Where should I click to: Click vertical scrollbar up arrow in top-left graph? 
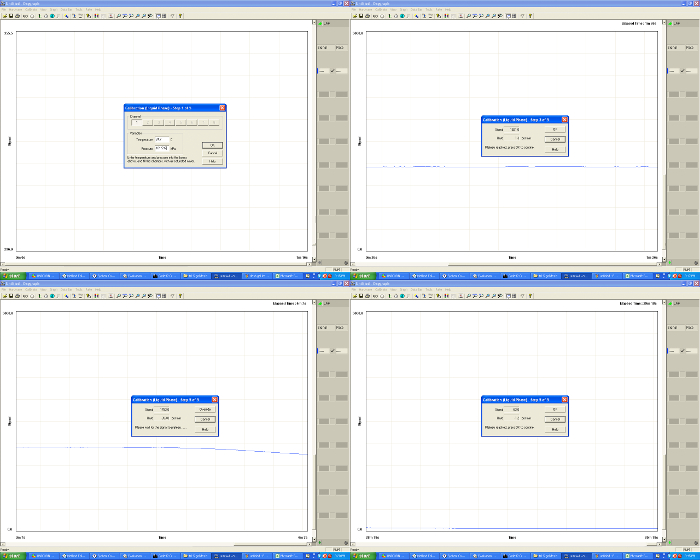coord(314,22)
